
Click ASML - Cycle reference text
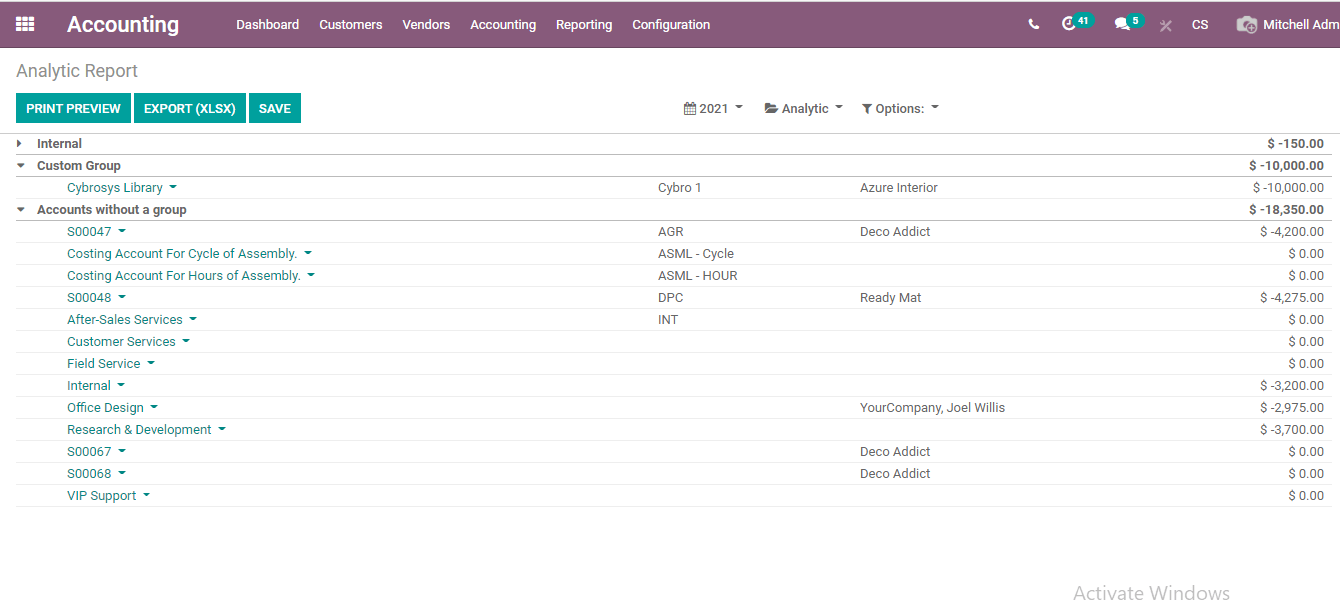pyautogui.click(x=696, y=254)
